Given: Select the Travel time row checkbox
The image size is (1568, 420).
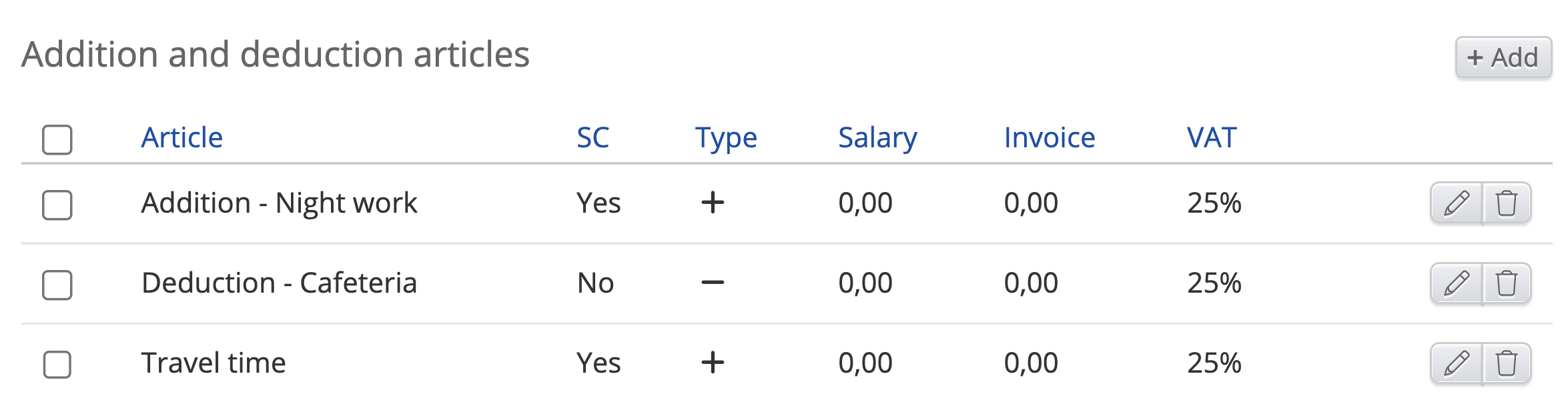Looking at the screenshot, I should [57, 365].
